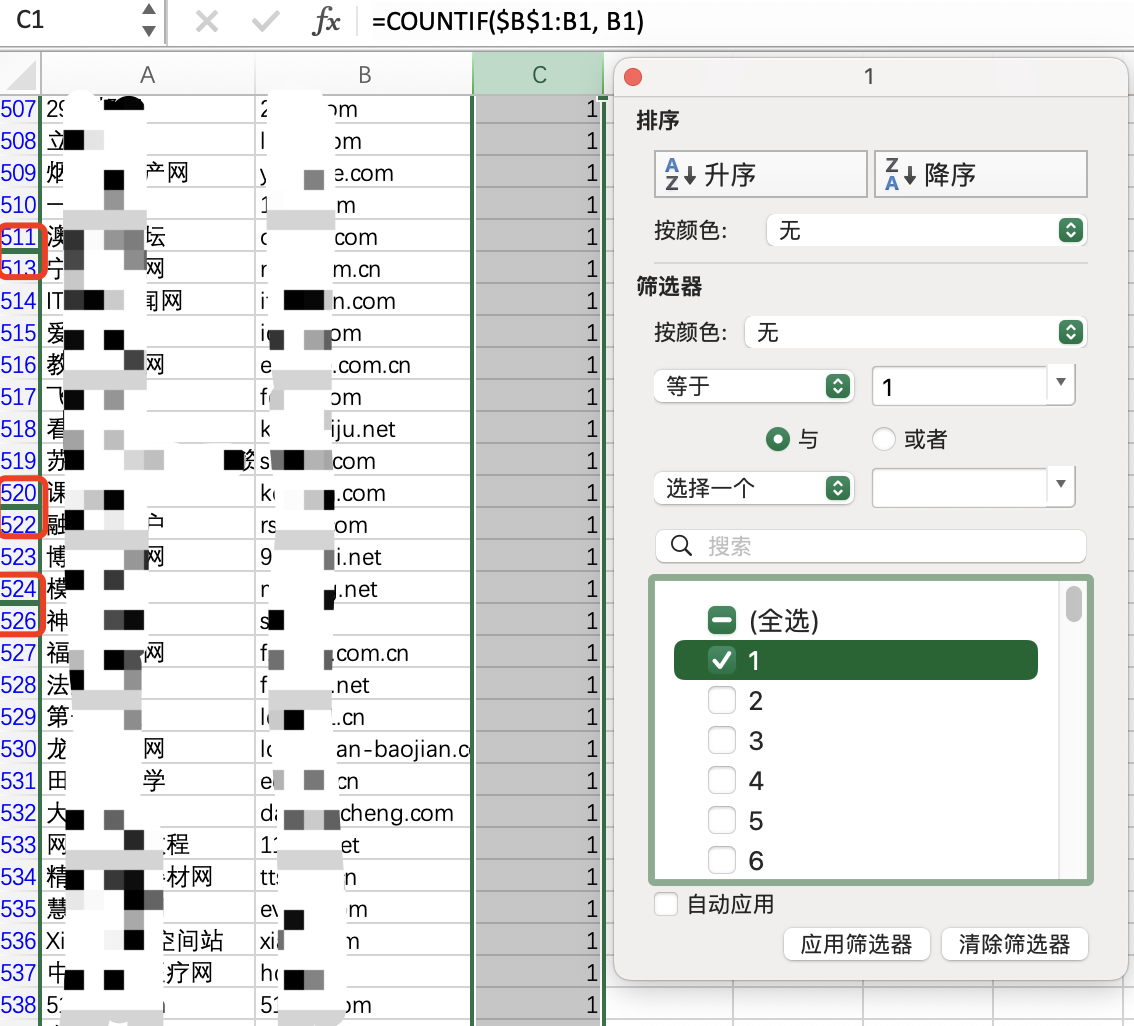Open the fx insert function icon
The image size is (1134, 1026).
click(326, 22)
